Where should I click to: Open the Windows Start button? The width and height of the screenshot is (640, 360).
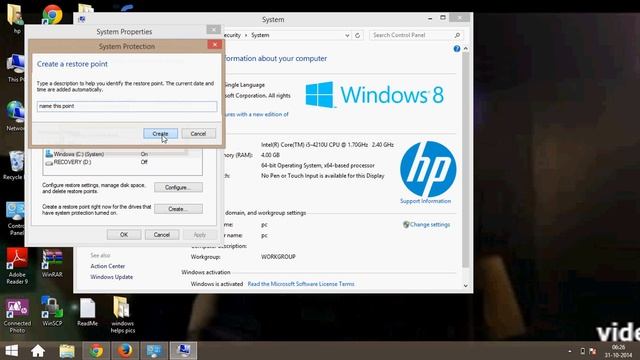pos(11,351)
